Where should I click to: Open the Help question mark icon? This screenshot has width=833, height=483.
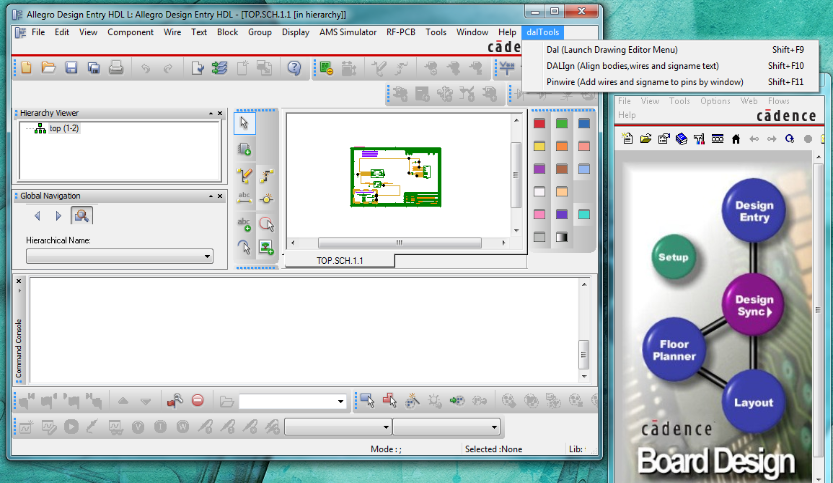pyautogui.click(x=294, y=68)
